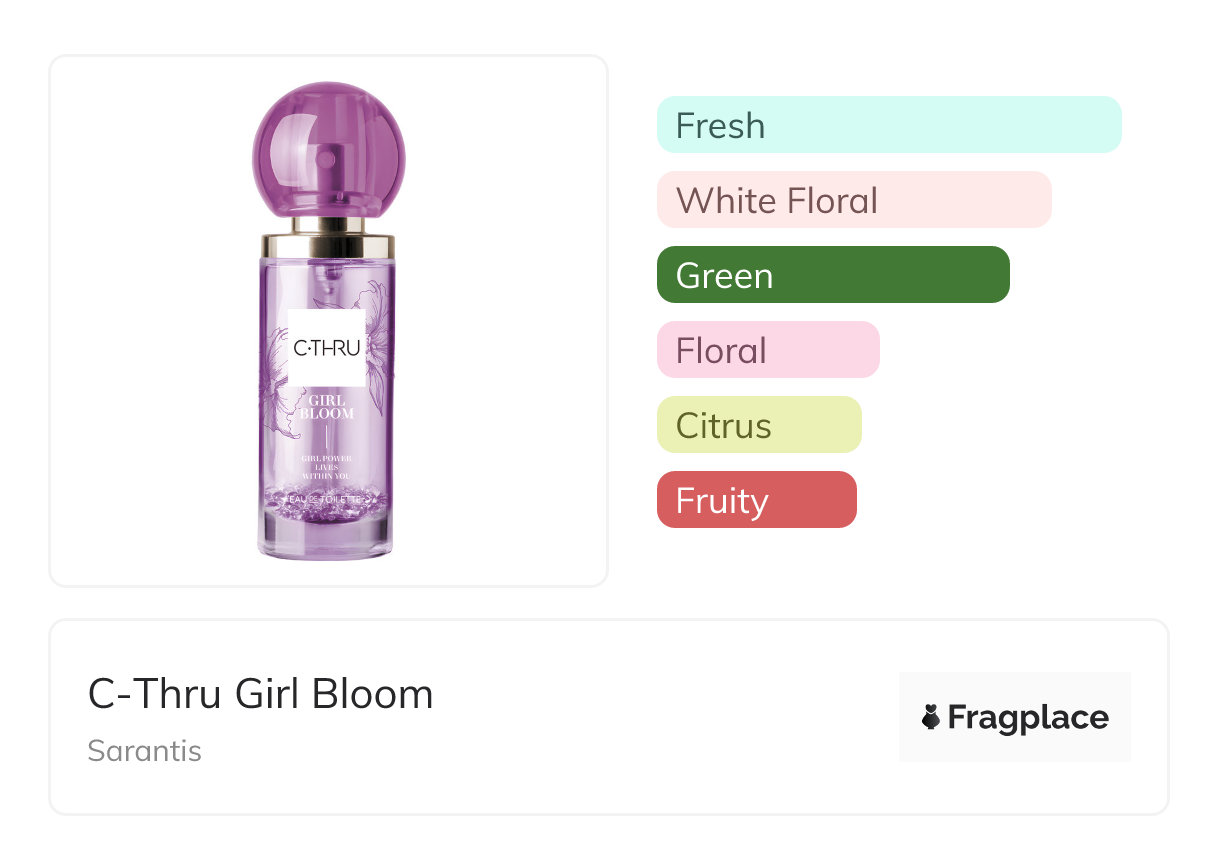Image resolution: width=1218 pixels, height=864 pixels.
Task: Click the Sarantis brand name
Action: click(145, 751)
